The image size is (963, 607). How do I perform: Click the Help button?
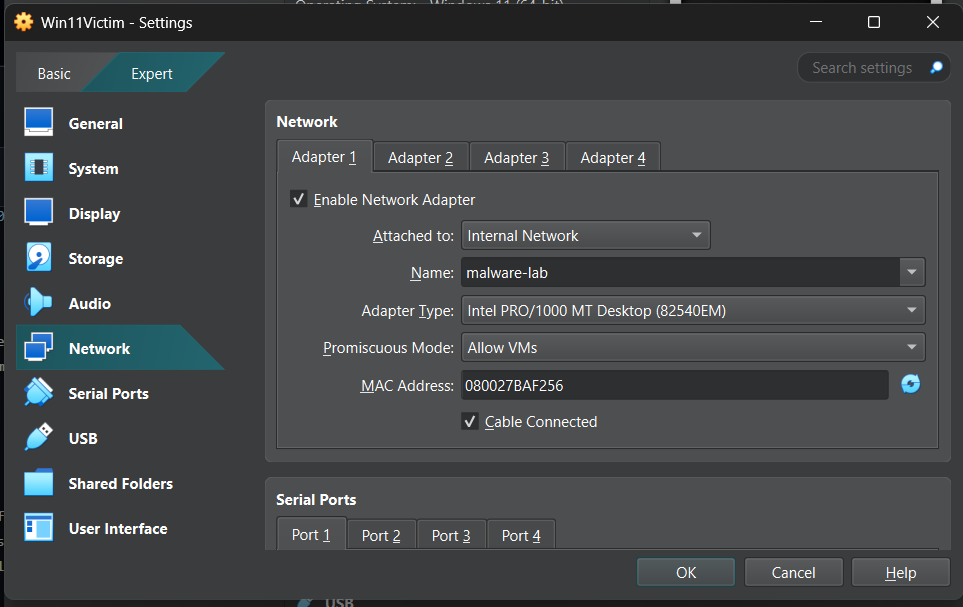(899, 572)
